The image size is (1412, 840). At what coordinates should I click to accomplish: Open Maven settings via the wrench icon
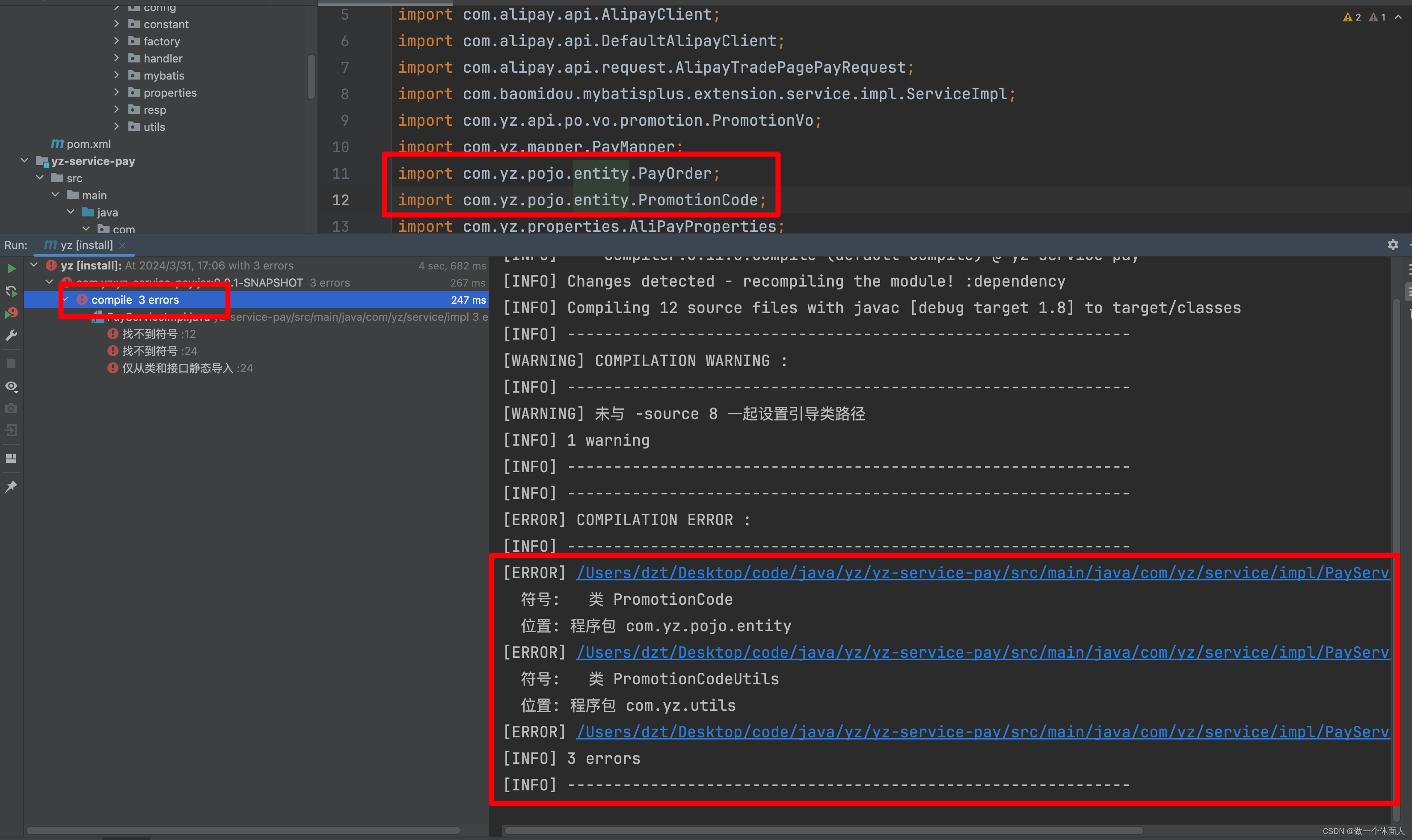tap(11, 336)
